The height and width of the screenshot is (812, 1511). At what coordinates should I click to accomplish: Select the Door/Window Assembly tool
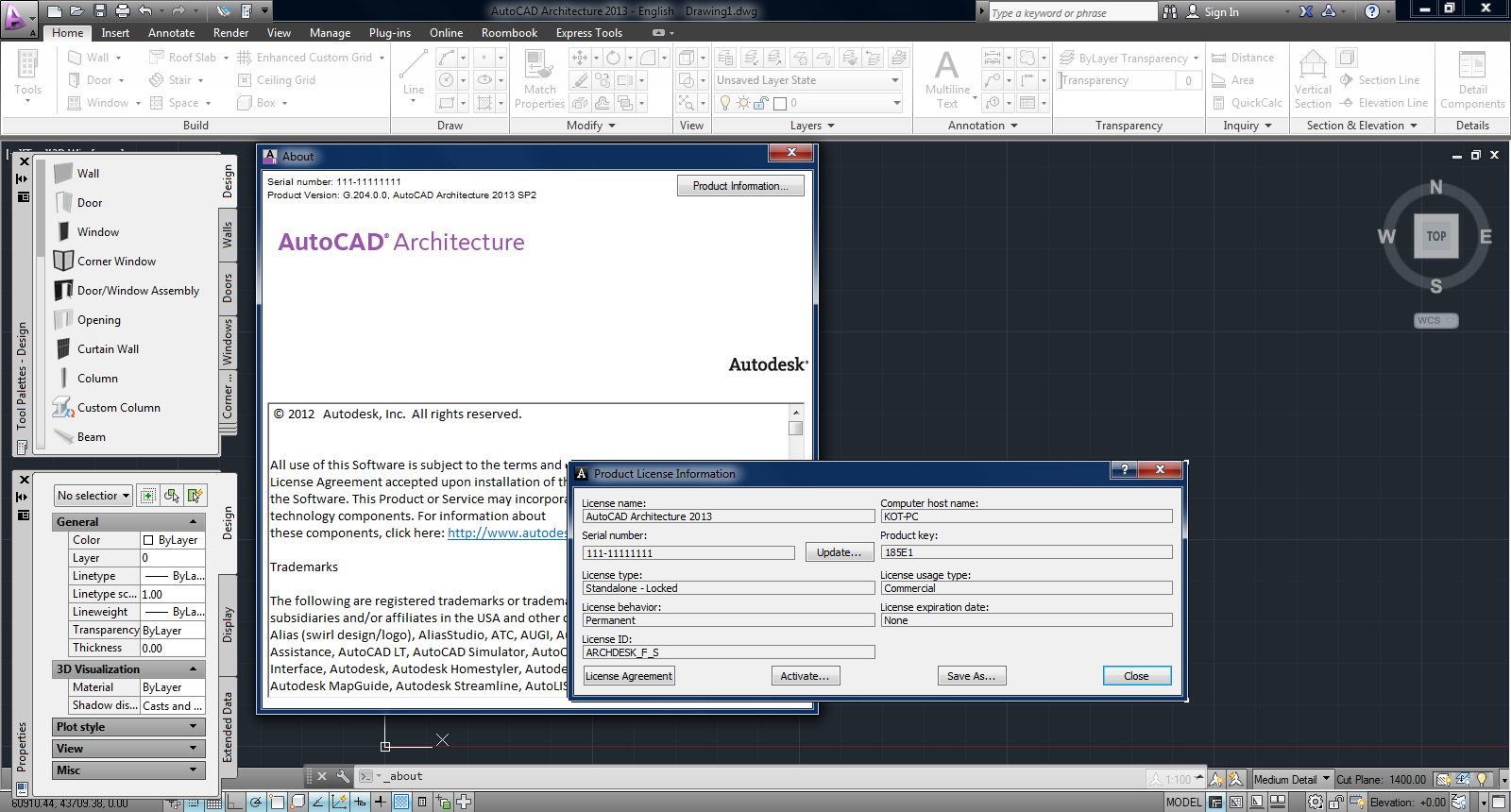click(127, 291)
